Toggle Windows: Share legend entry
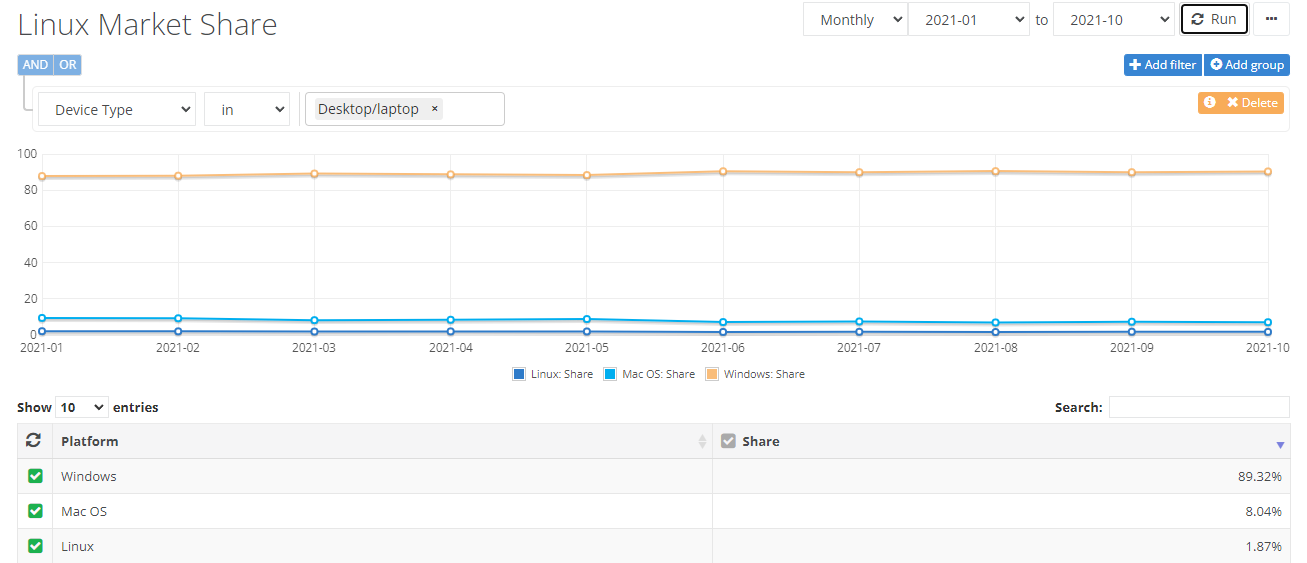The height and width of the screenshot is (563, 1307). (x=755, y=374)
